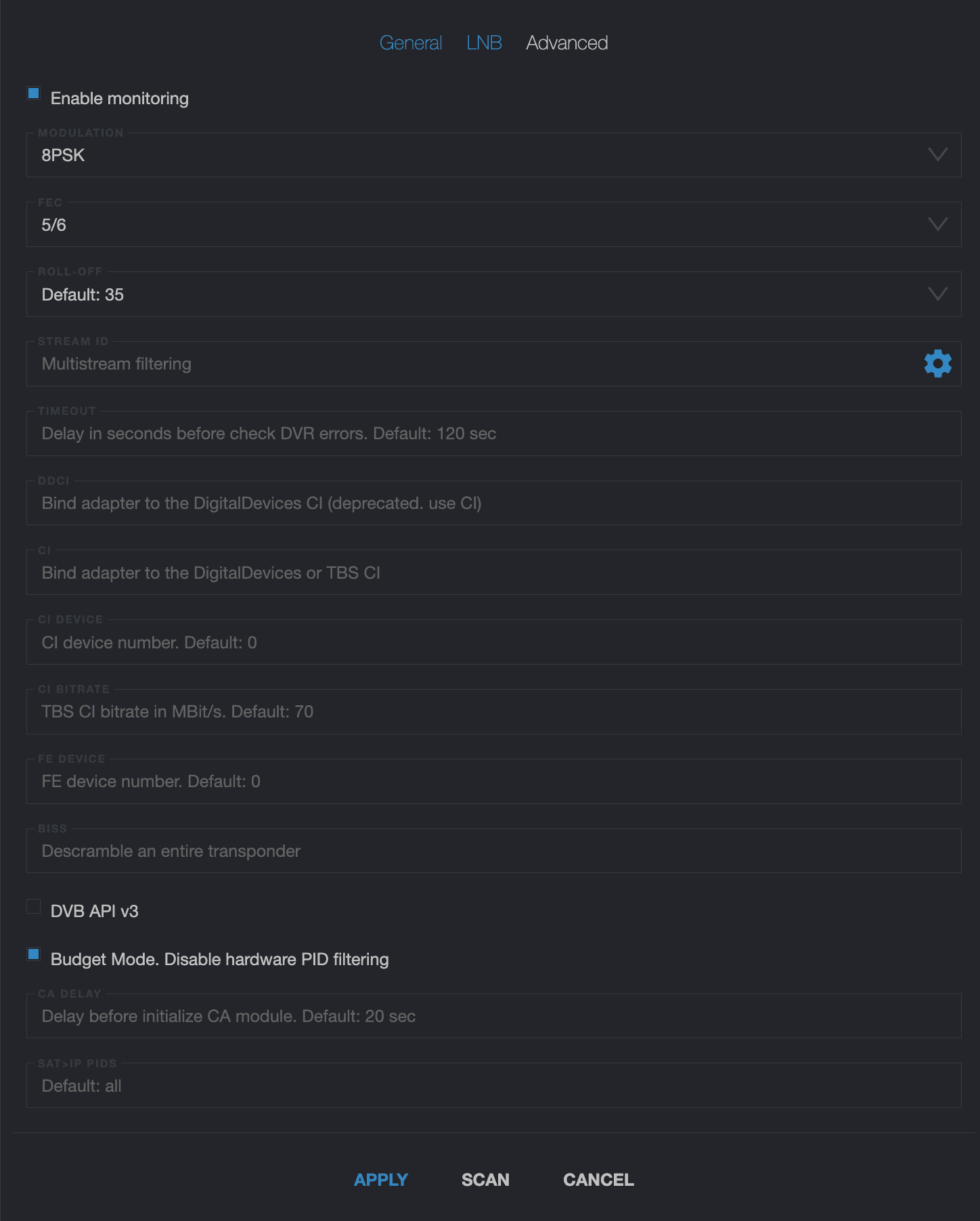The height and width of the screenshot is (1221, 980).
Task: Start a channel Scan
Action: (485, 1178)
